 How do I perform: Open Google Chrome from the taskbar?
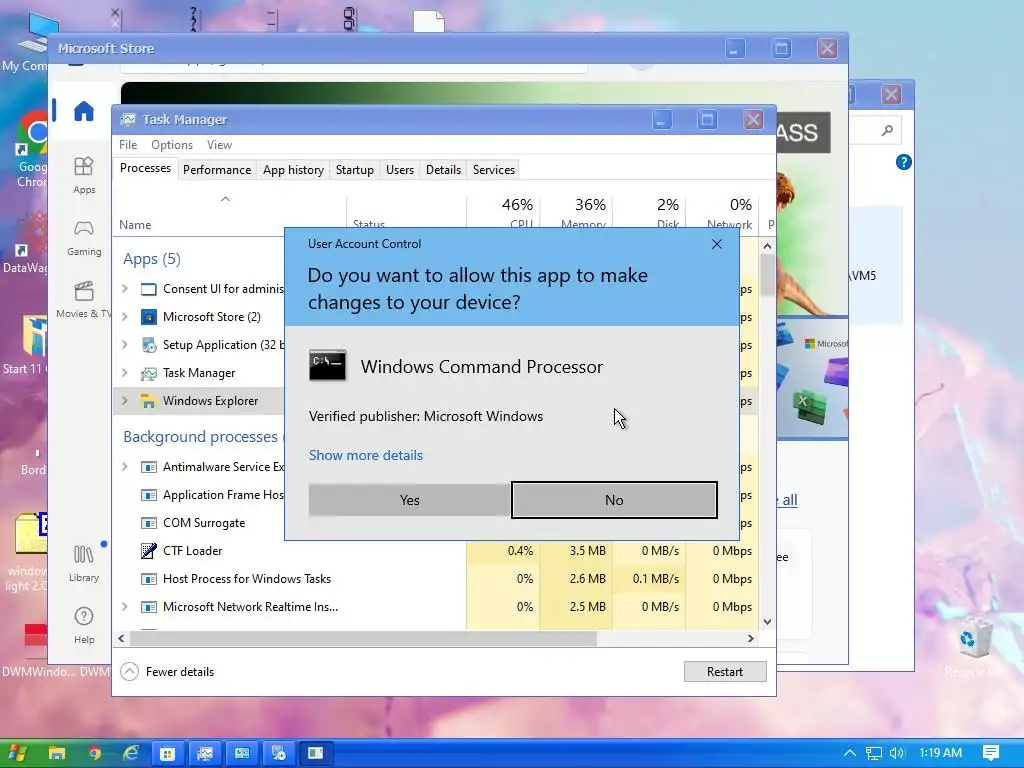click(95, 753)
